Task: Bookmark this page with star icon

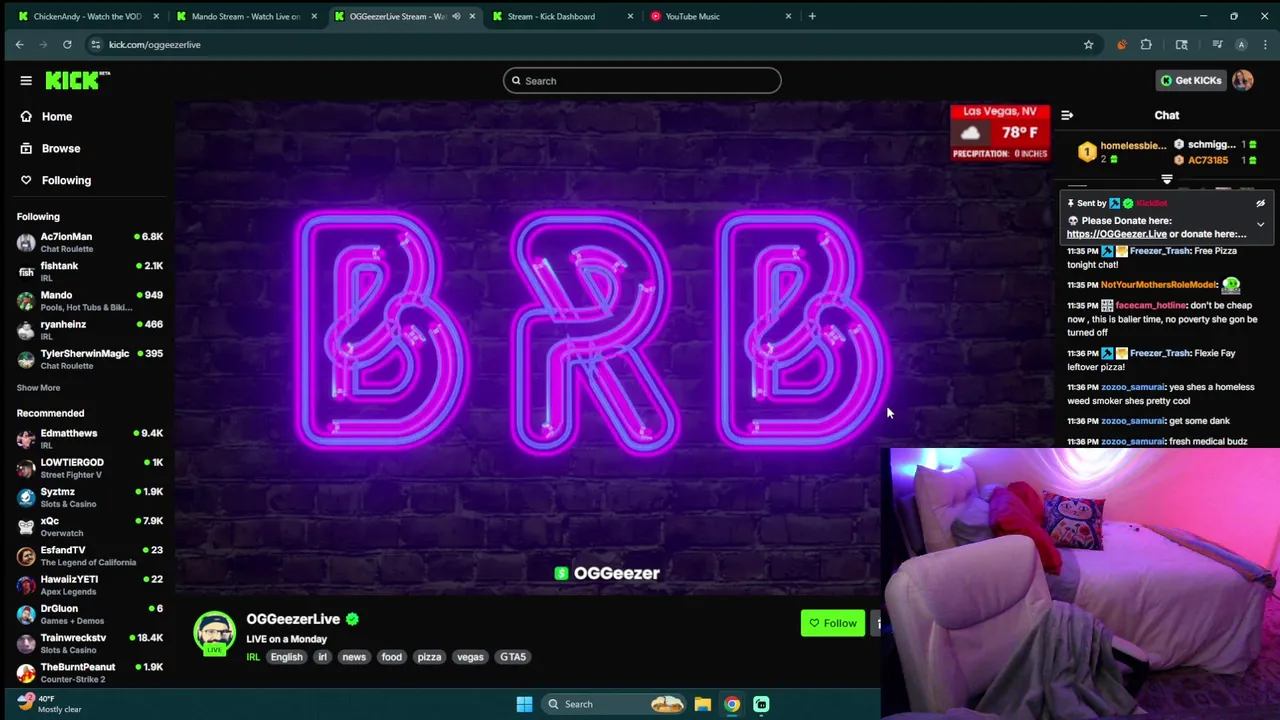Action: (x=1088, y=44)
